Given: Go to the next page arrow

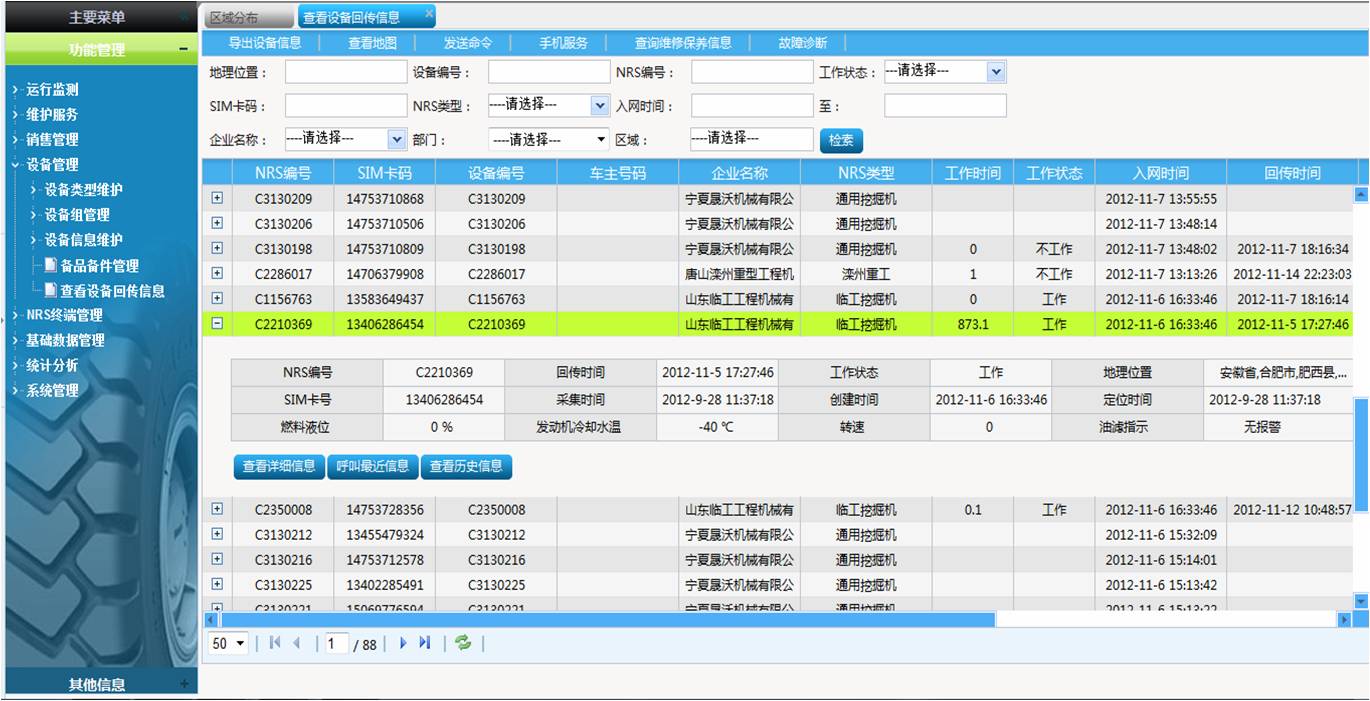Looking at the screenshot, I should [403, 643].
